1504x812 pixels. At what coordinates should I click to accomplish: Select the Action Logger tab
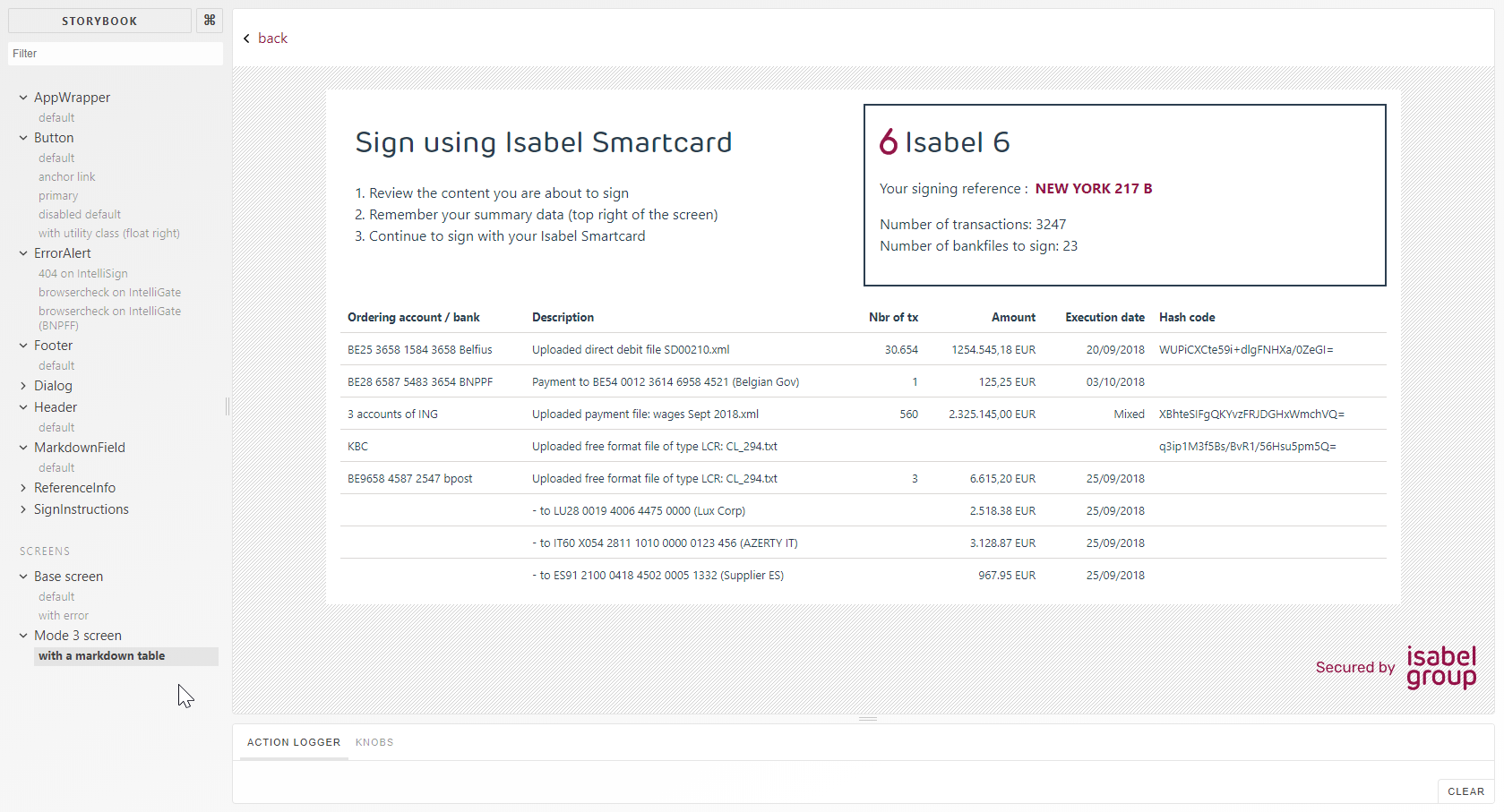pos(294,742)
